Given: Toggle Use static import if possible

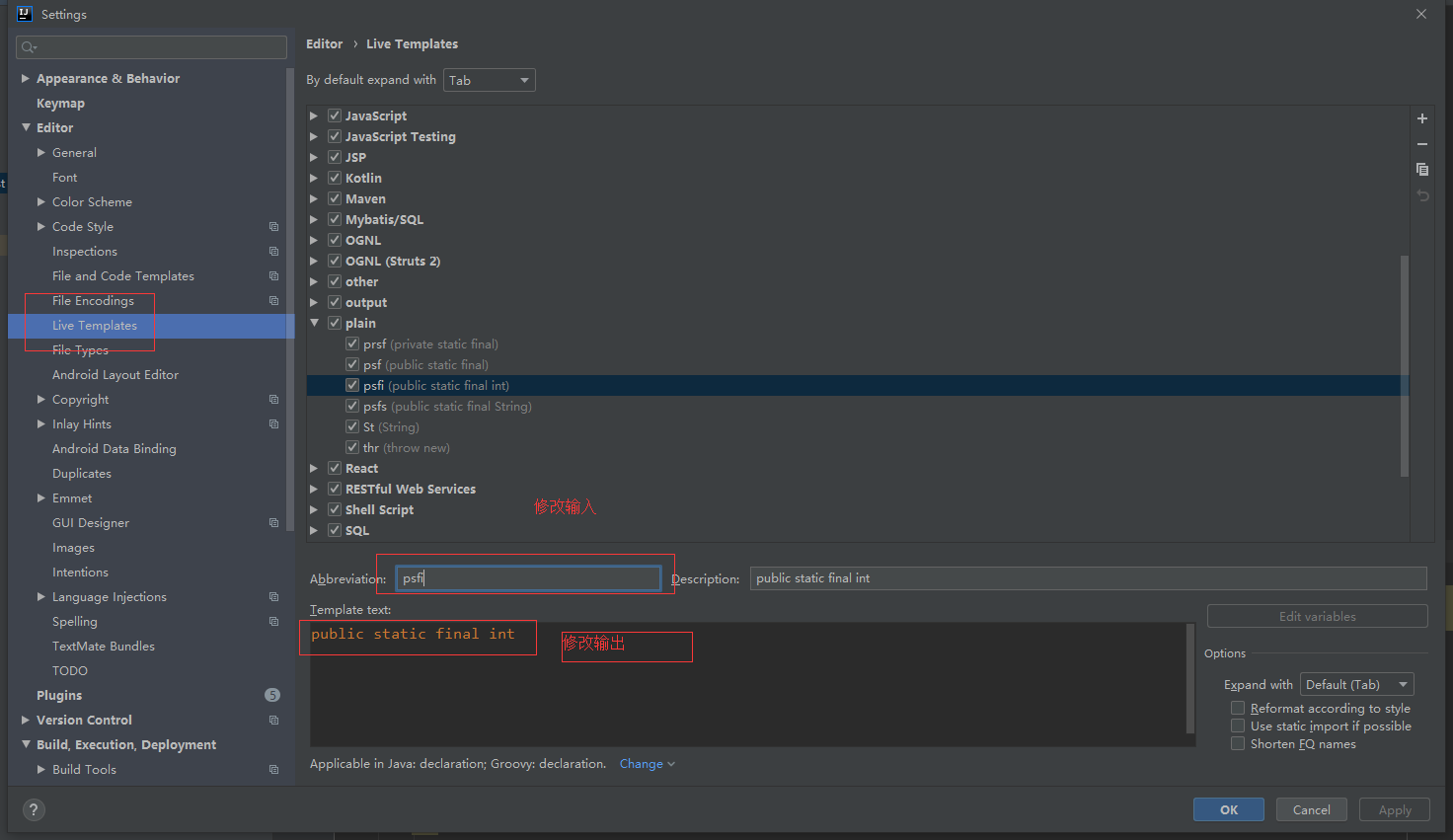Looking at the screenshot, I should [x=1238, y=726].
